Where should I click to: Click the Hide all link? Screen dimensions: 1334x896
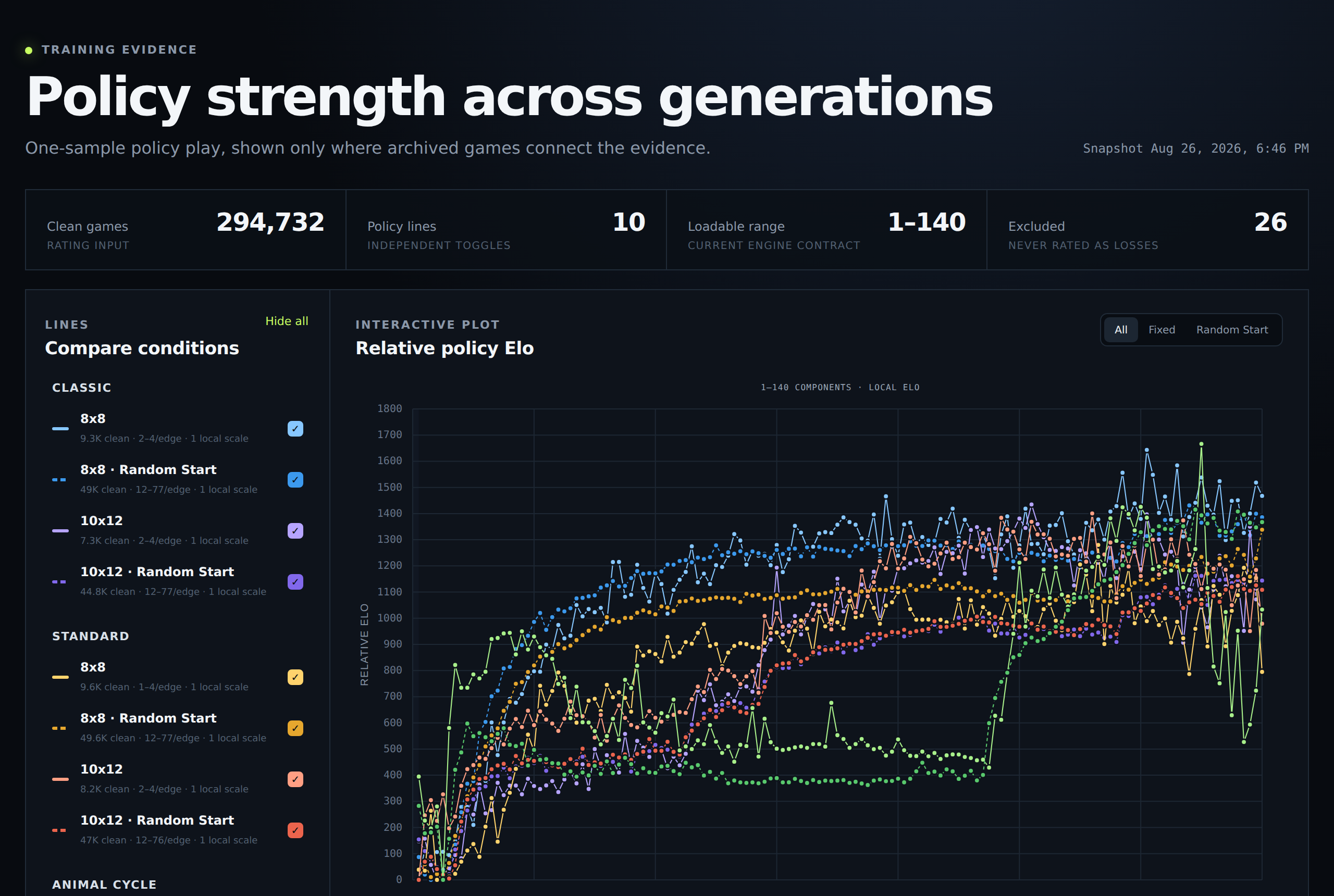[287, 321]
